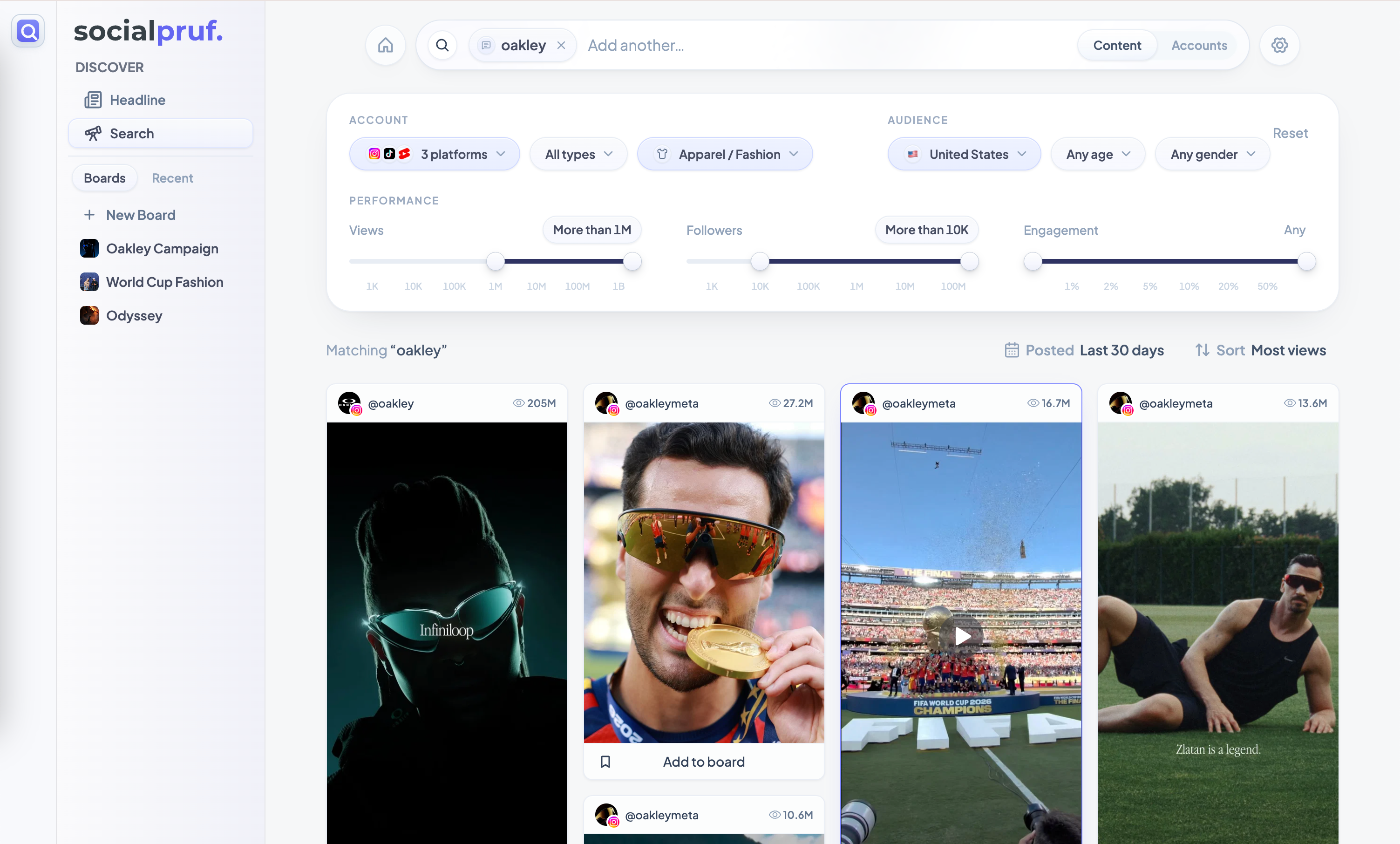Click the sort arrows icon
This screenshot has height=844, width=1400.
tap(1202, 350)
